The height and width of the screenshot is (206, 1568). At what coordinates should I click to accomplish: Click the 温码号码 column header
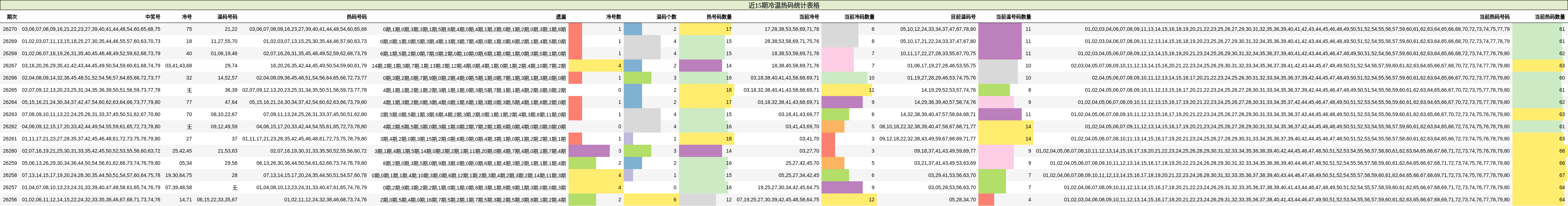click(x=228, y=17)
